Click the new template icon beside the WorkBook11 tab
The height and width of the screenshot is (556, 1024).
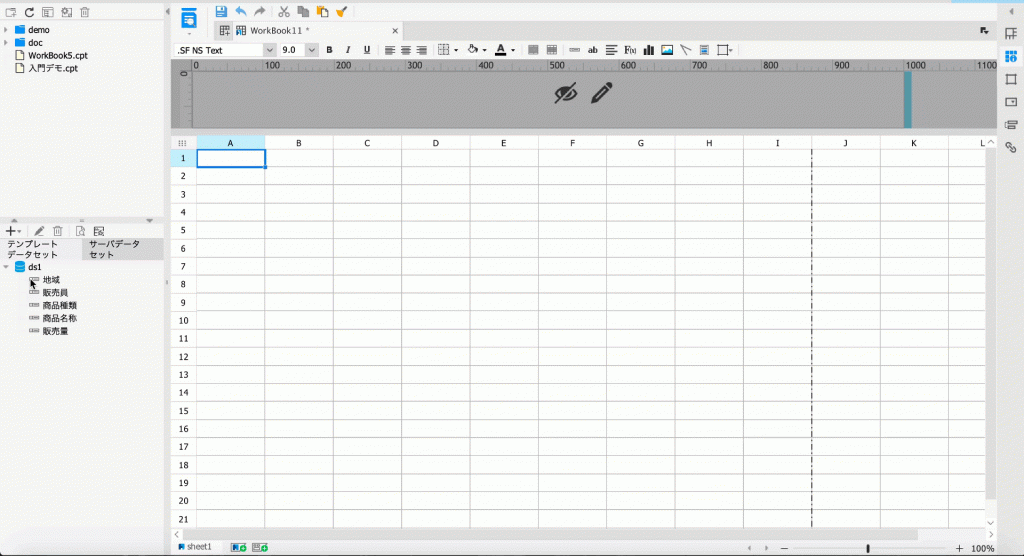pyautogui.click(x=225, y=31)
